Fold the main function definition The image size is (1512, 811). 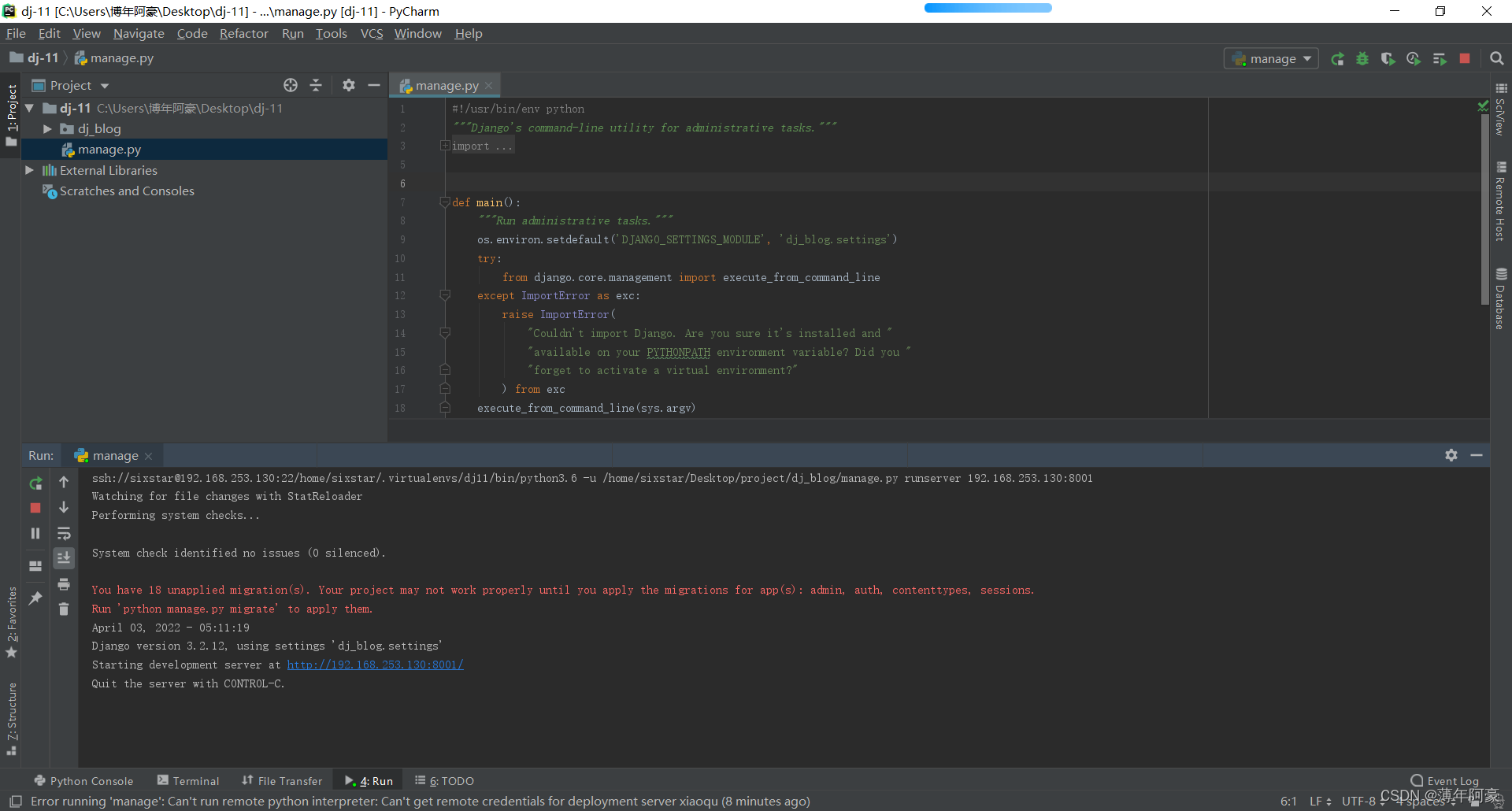click(x=445, y=202)
